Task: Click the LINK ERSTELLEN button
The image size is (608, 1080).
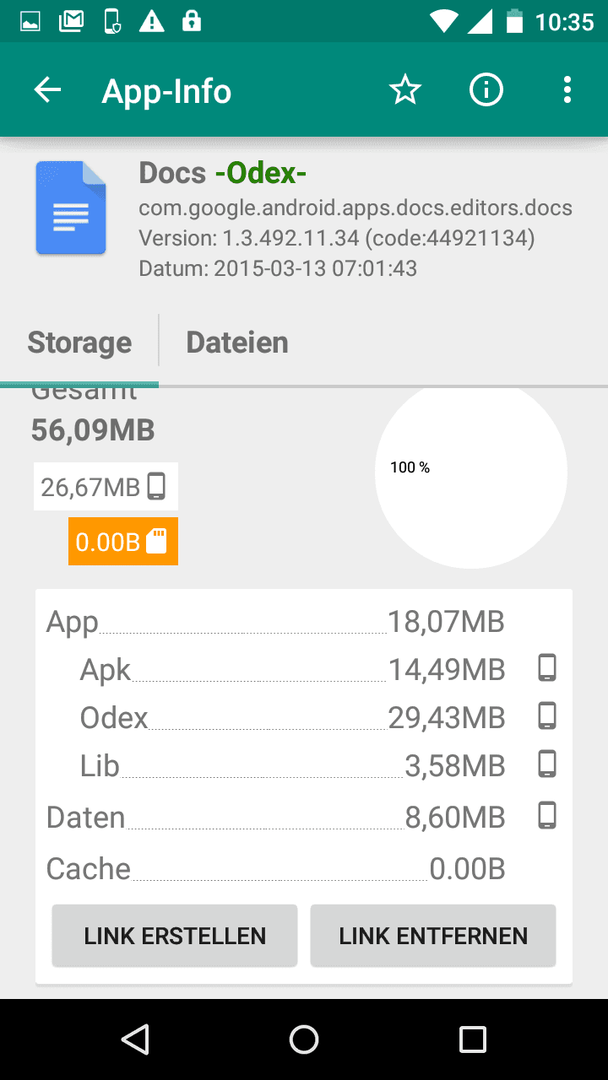Action: (175, 935)
